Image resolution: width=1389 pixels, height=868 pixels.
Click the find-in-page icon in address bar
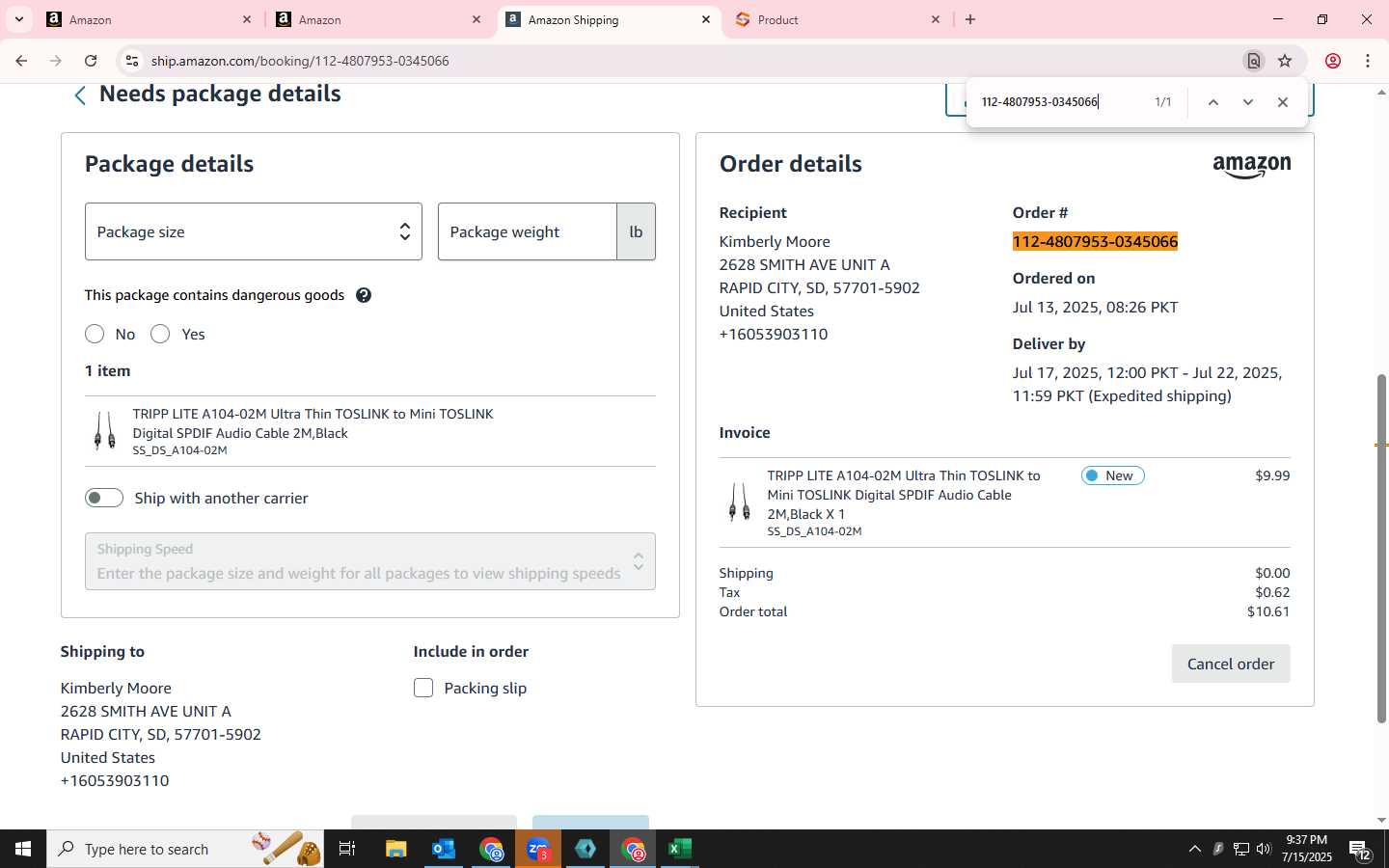1253,61
